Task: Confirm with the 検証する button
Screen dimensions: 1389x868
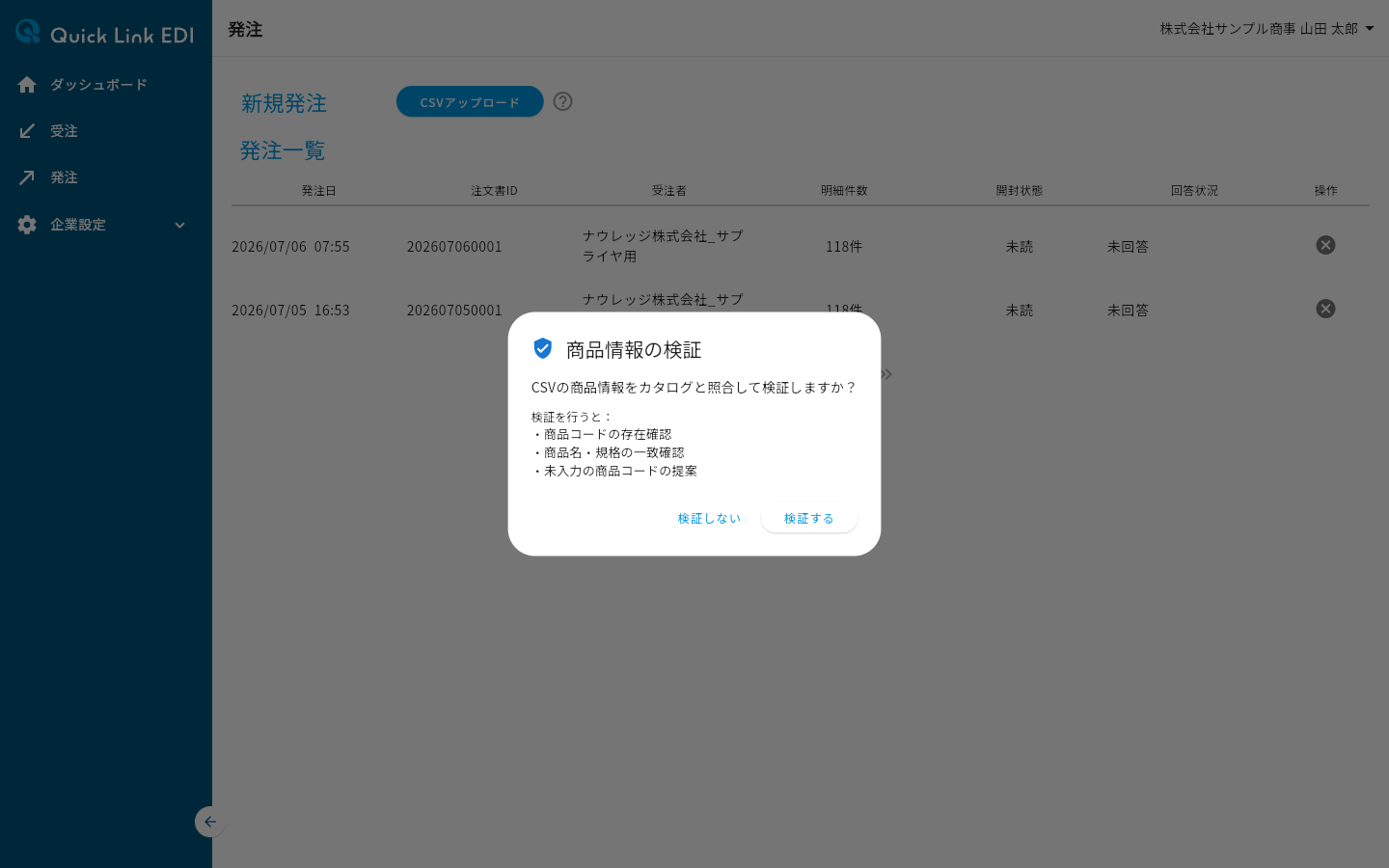Action: [809, 519]
